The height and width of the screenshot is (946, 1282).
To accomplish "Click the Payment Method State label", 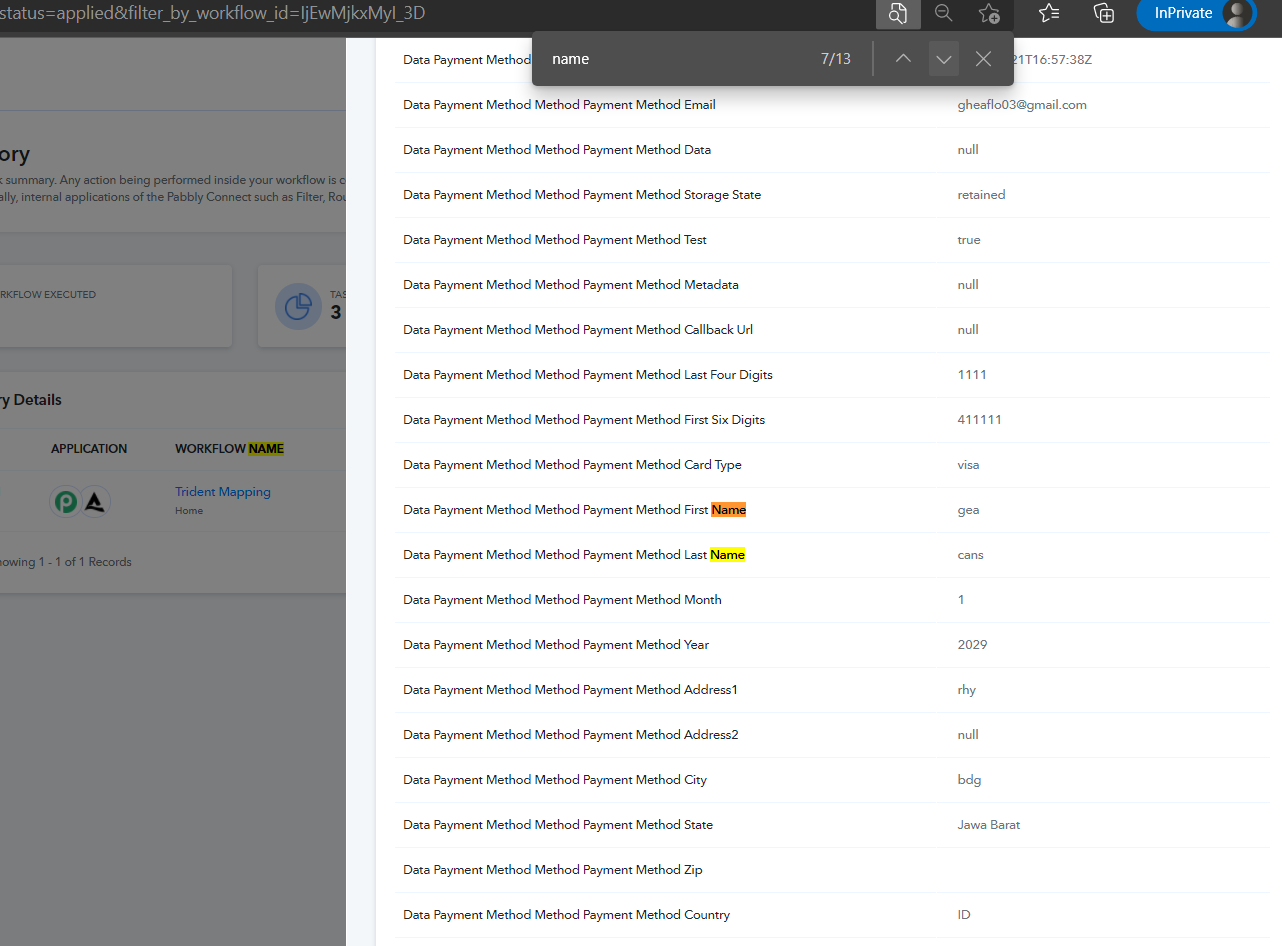I will 558,825.
